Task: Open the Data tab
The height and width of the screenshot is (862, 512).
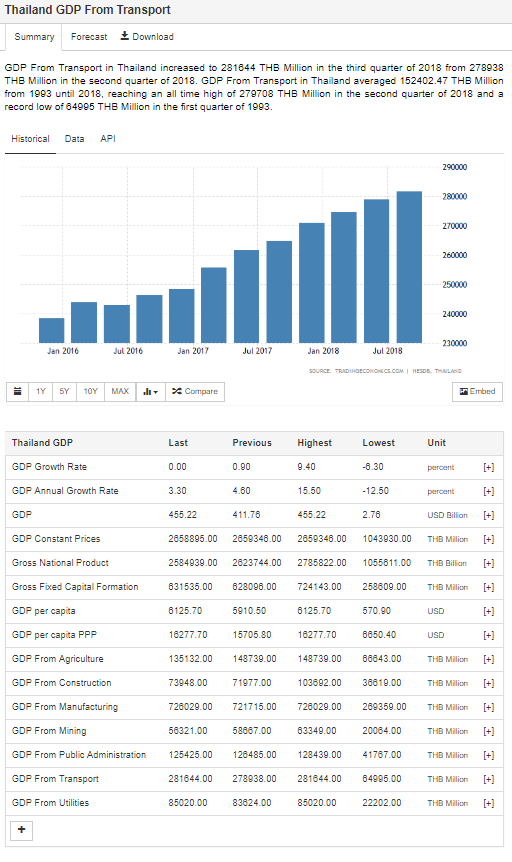Action: click(74, 139)
